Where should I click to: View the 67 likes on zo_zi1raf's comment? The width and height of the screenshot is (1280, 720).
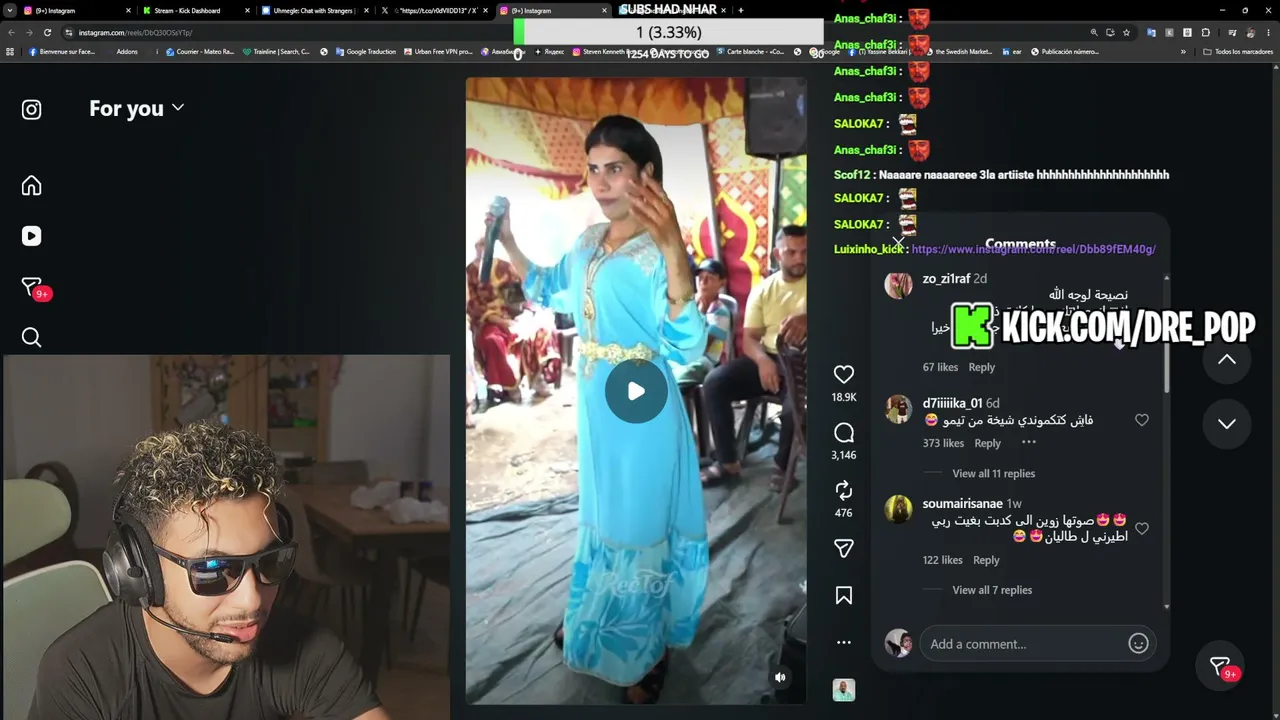[x=940, y=367]
